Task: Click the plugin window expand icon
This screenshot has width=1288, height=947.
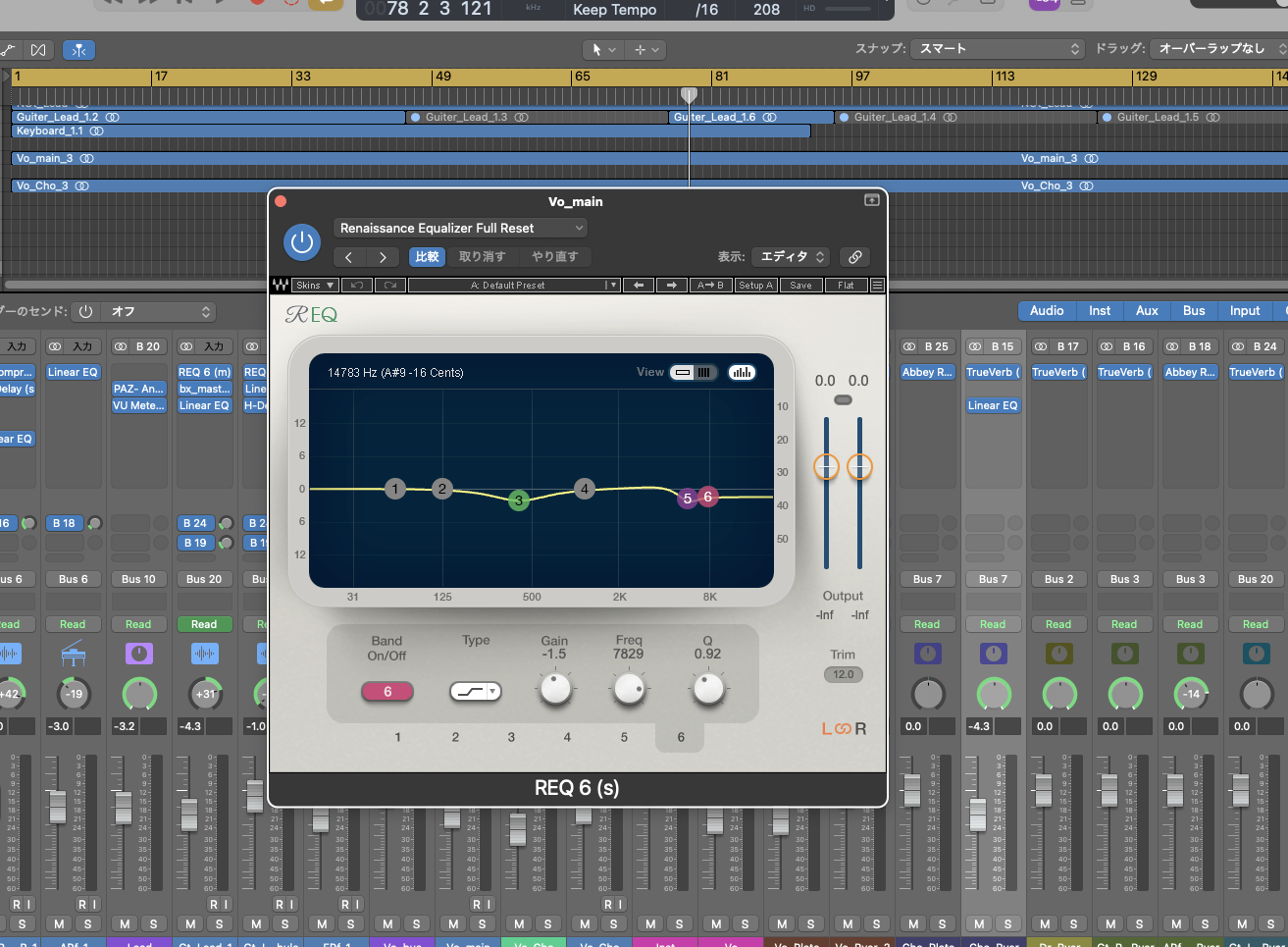Action: pos(871,200)
